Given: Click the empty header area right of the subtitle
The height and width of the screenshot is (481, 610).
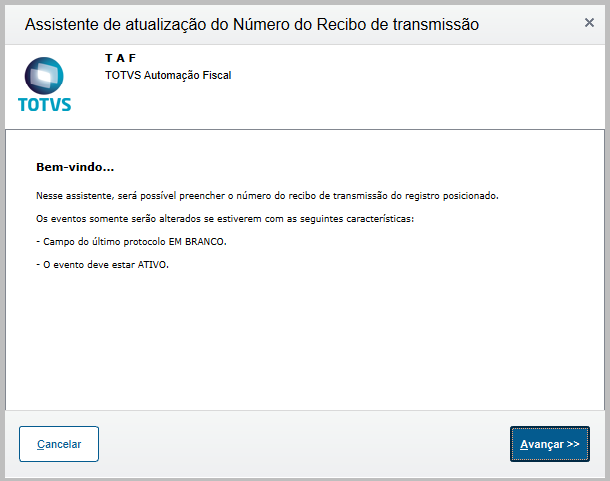Looking at the screenshot, I should [x=416, y=86].
